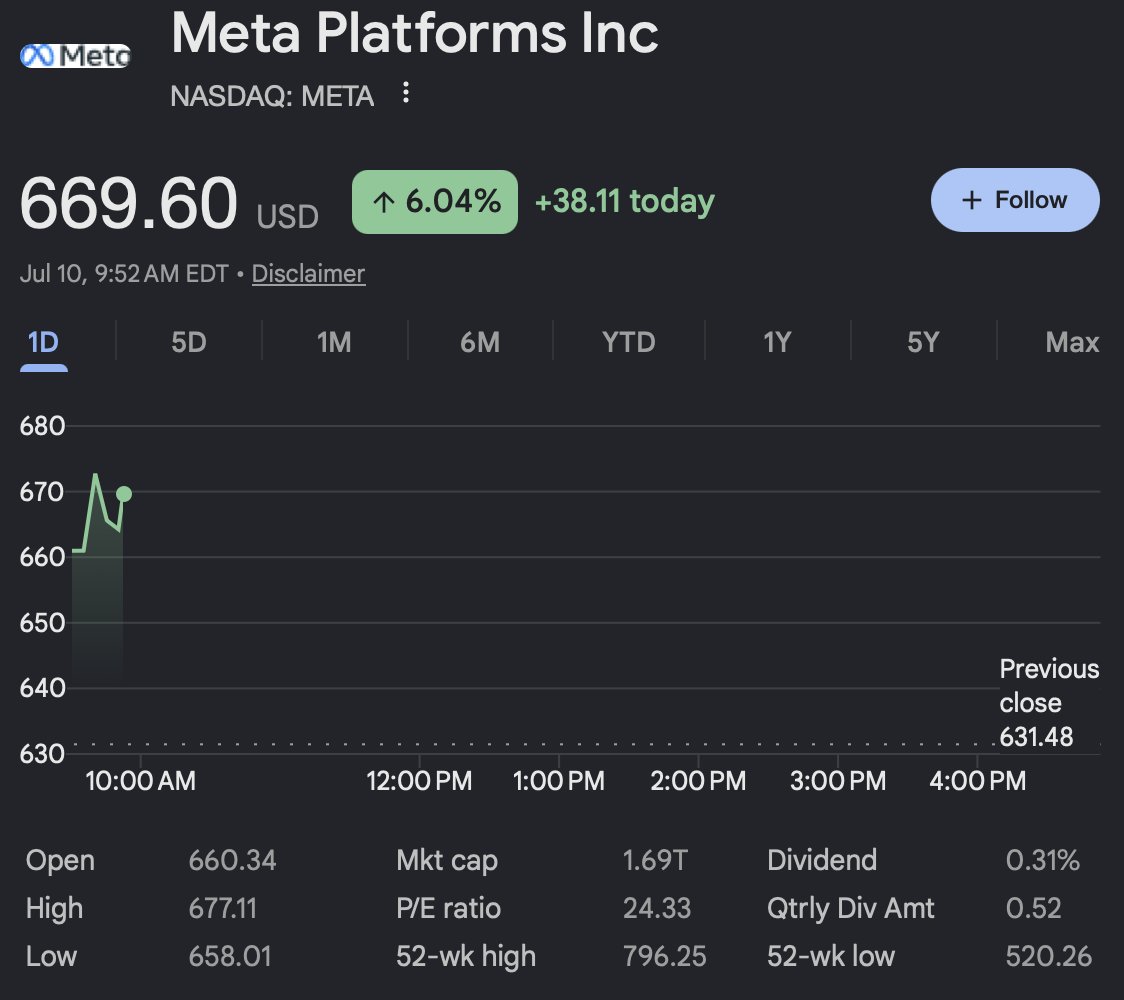Click the 52-wk high label
The width and height of the screenshot is (1124, 1000).
click(466, 957)
